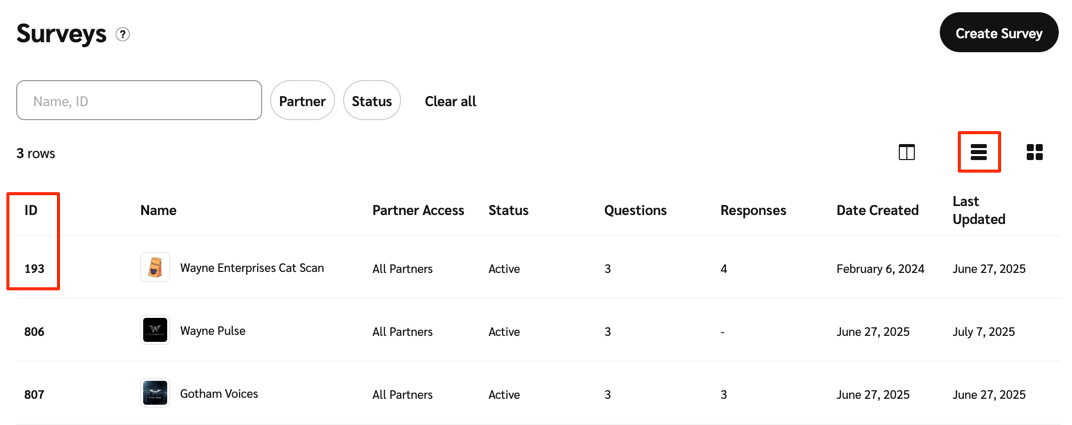Open the column layout view icon
1072x425 pixels.
tap(906, 152)
